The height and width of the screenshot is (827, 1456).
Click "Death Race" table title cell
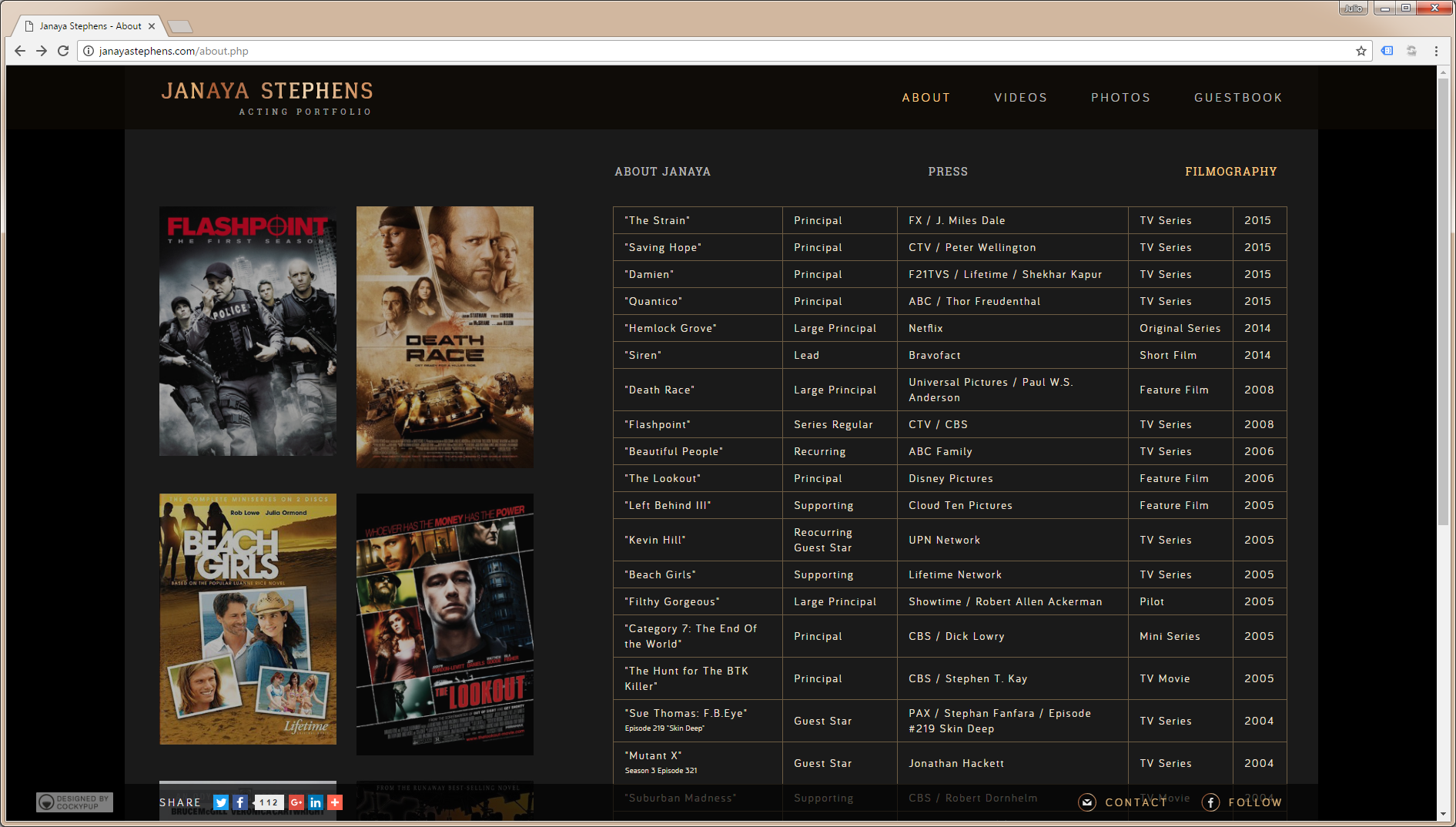coord(698,390)
